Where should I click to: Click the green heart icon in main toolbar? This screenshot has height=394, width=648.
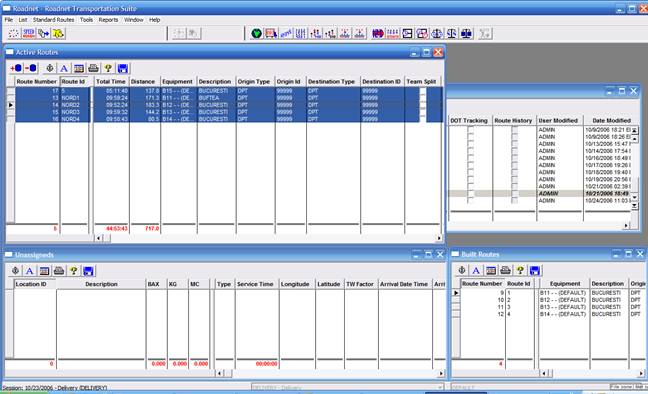click(256, 33)
